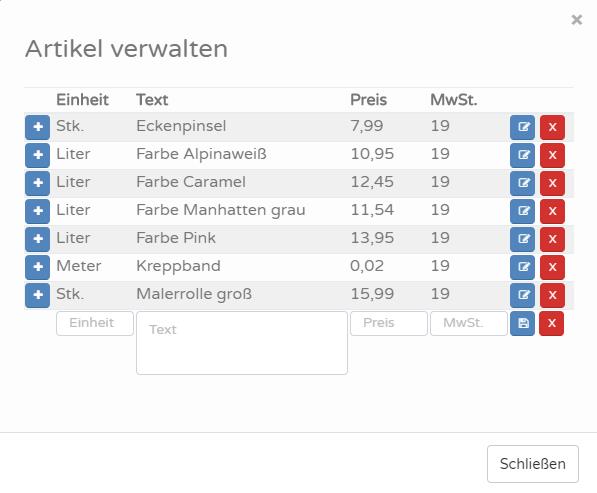
Task: Click the Schließen button
Action: pyautogui.click(x=533, y=464)
